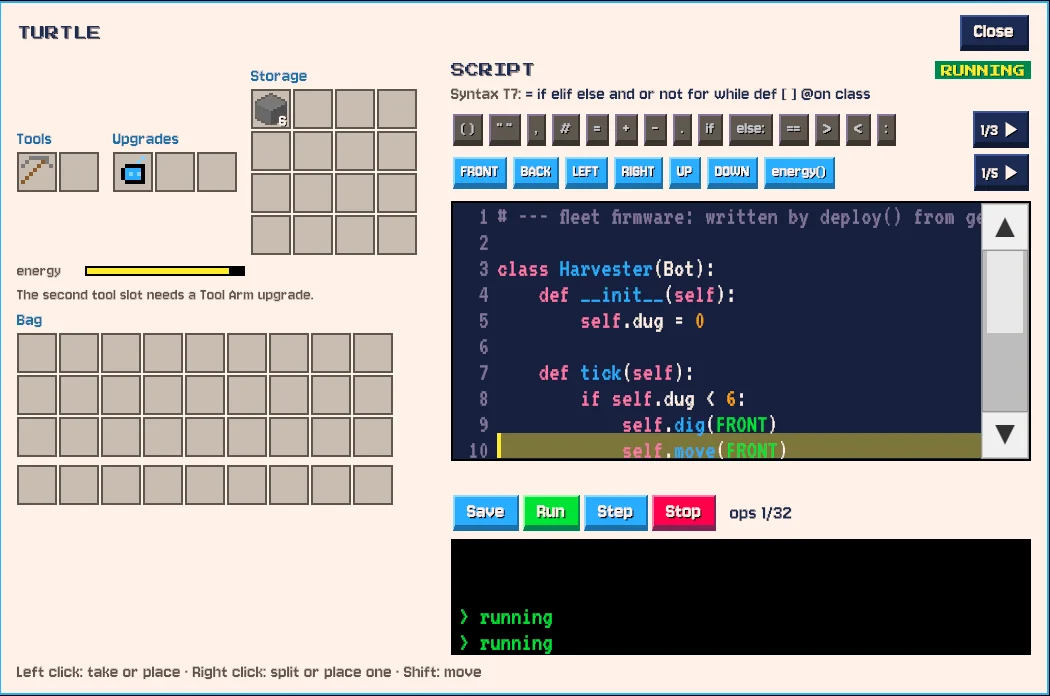Click the last 'running' console output line
The height and width of the screenshot is (696, 1050).
pos(507,644)
